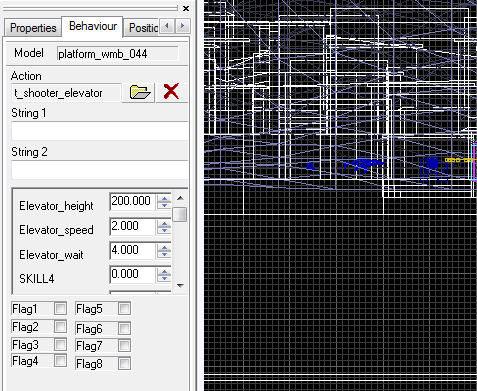Click the SKILL4 label
Screen dimensions: 477x391
[36, 279]
